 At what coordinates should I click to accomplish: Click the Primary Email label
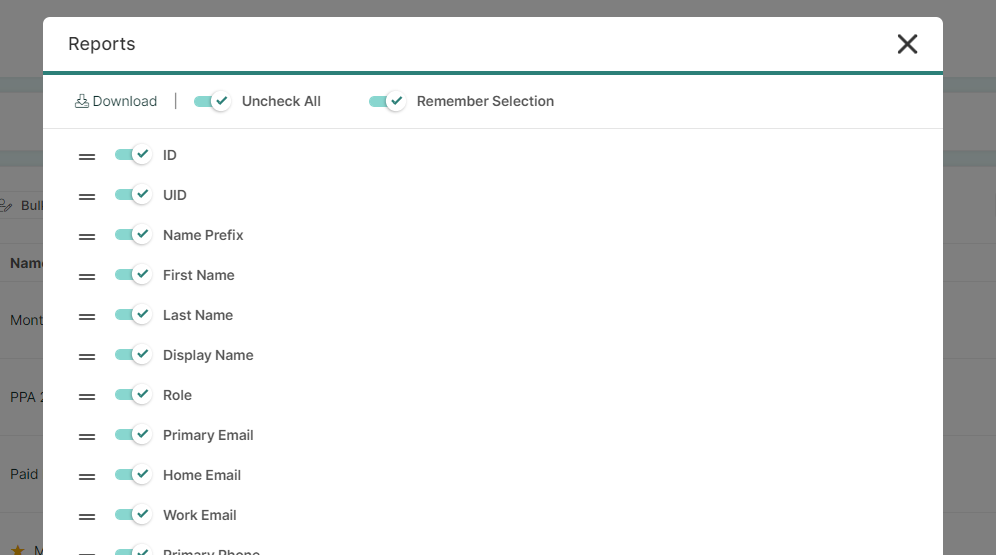(x=208, y=435)
